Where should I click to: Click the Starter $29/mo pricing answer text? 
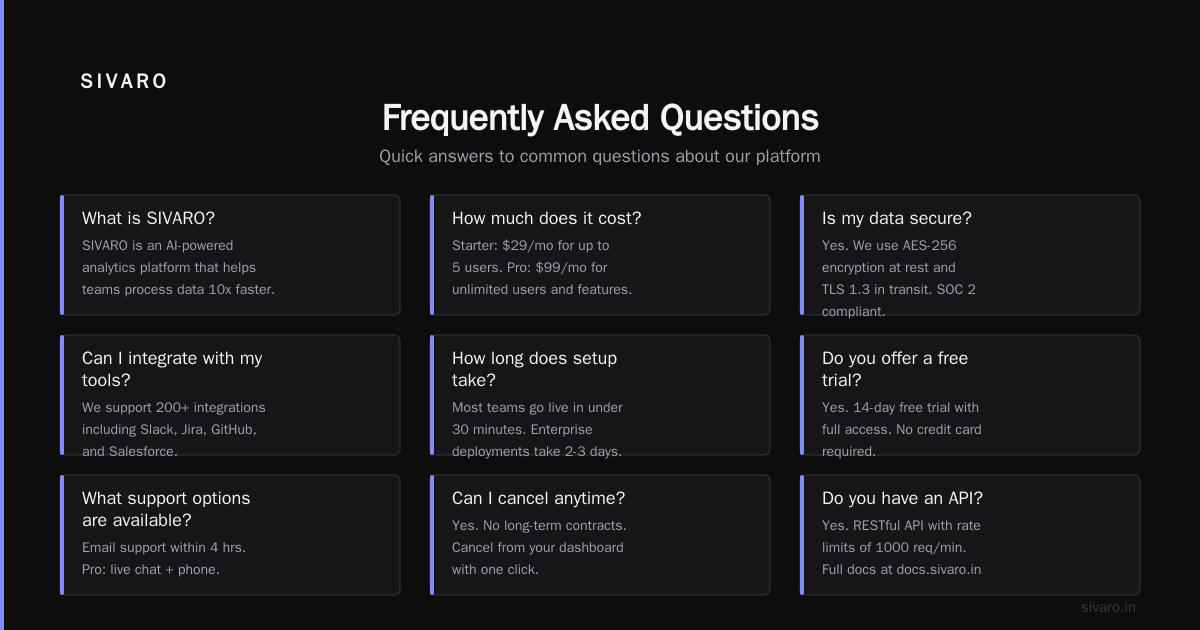(x=542, y=267)
